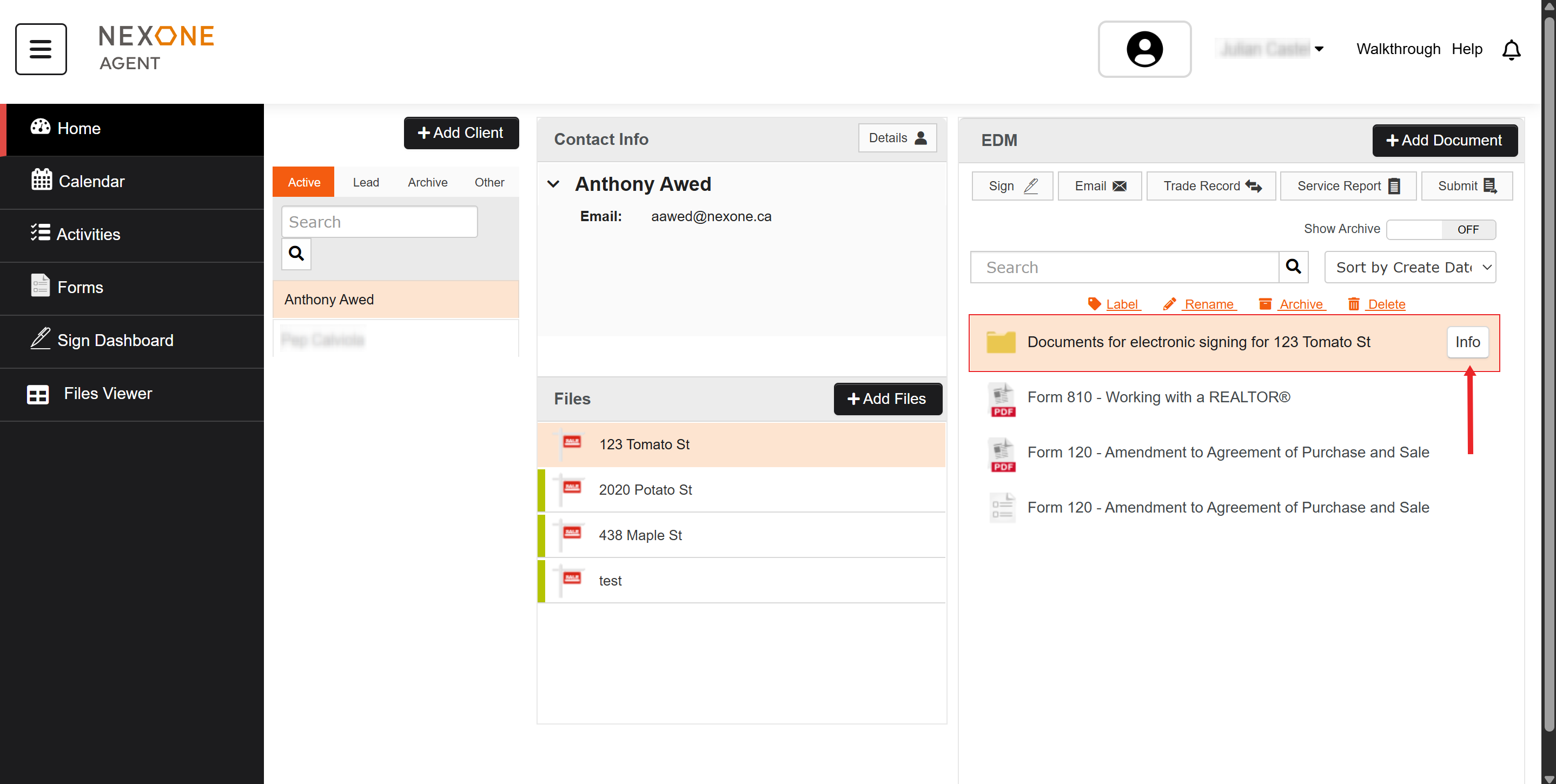
Task: Open Sign Dashboard in the sidebar
Action: pos(115,340)
